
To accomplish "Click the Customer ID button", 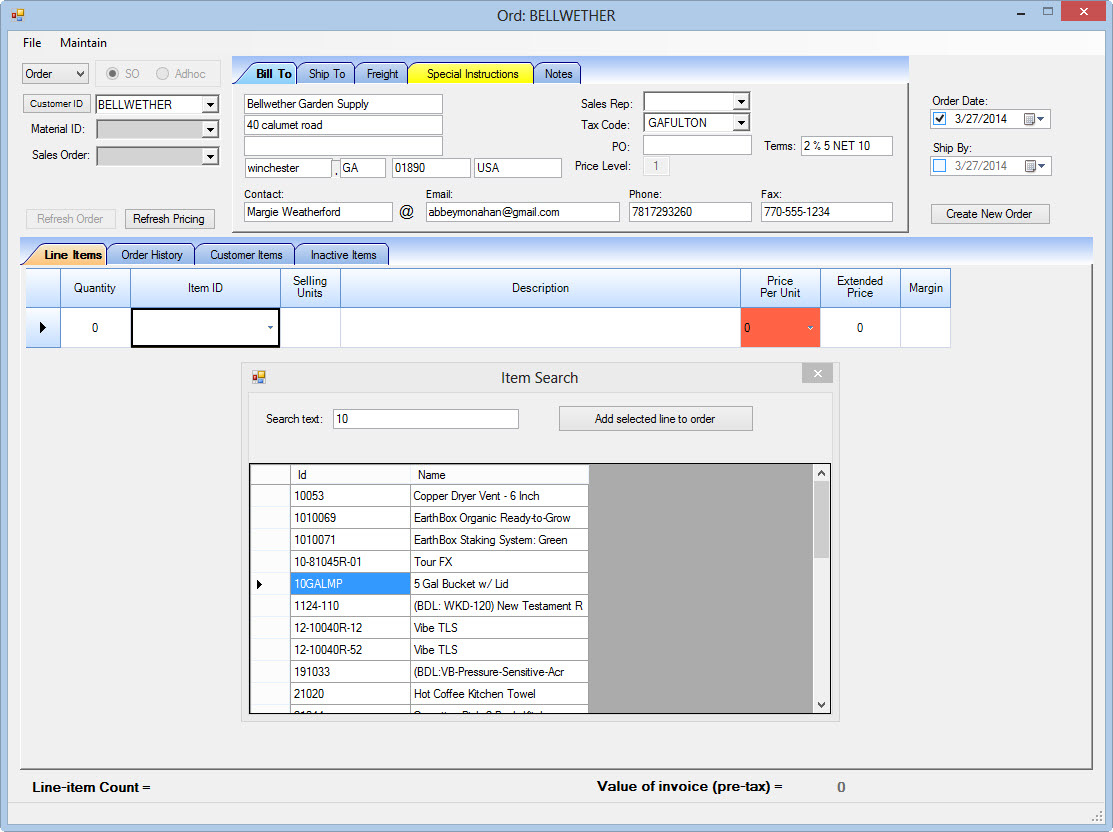I will [56, 104].
